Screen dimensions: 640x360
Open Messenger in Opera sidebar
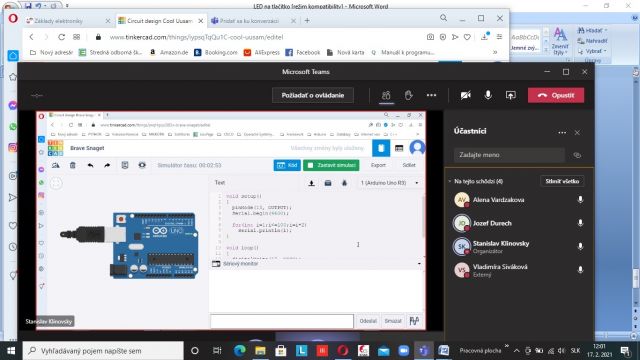coord(13,106)
